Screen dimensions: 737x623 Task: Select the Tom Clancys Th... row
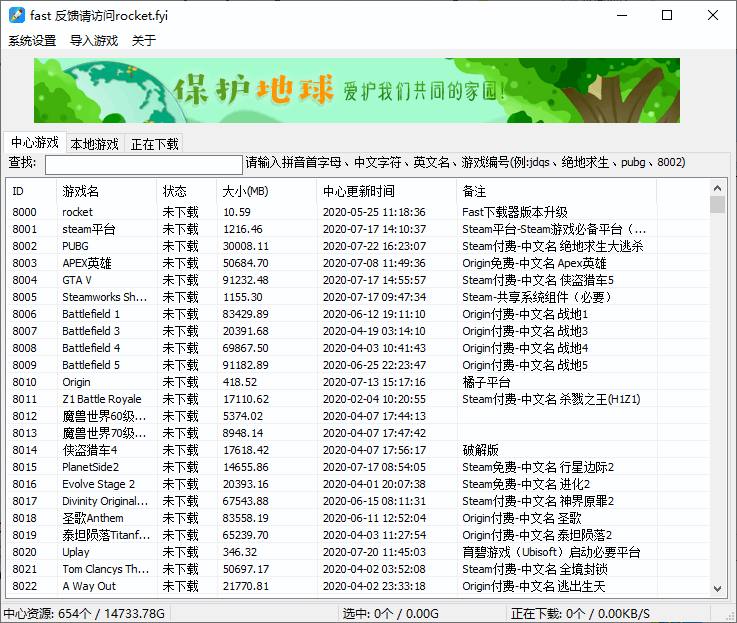pos(357,569)
